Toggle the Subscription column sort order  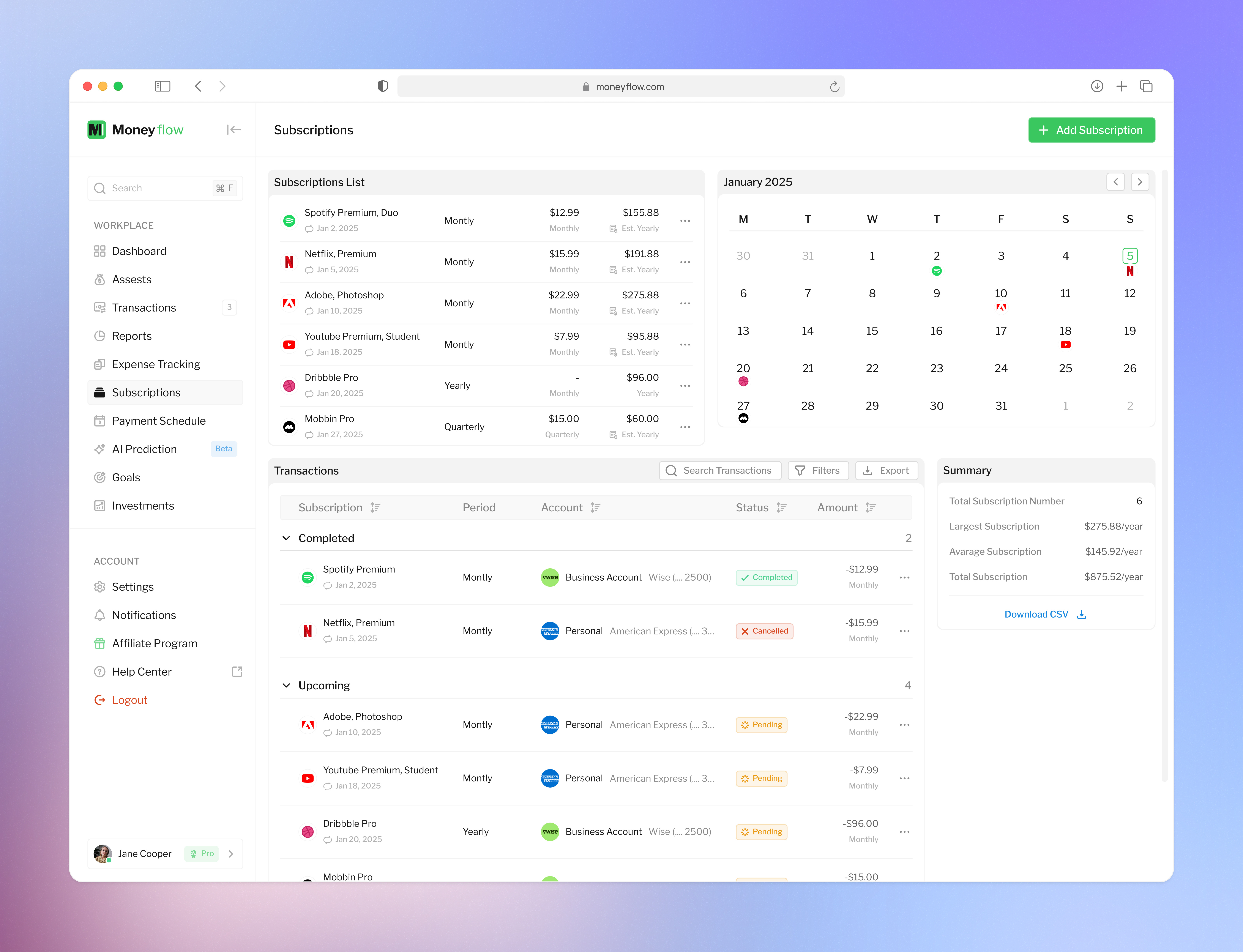point(375,507)
